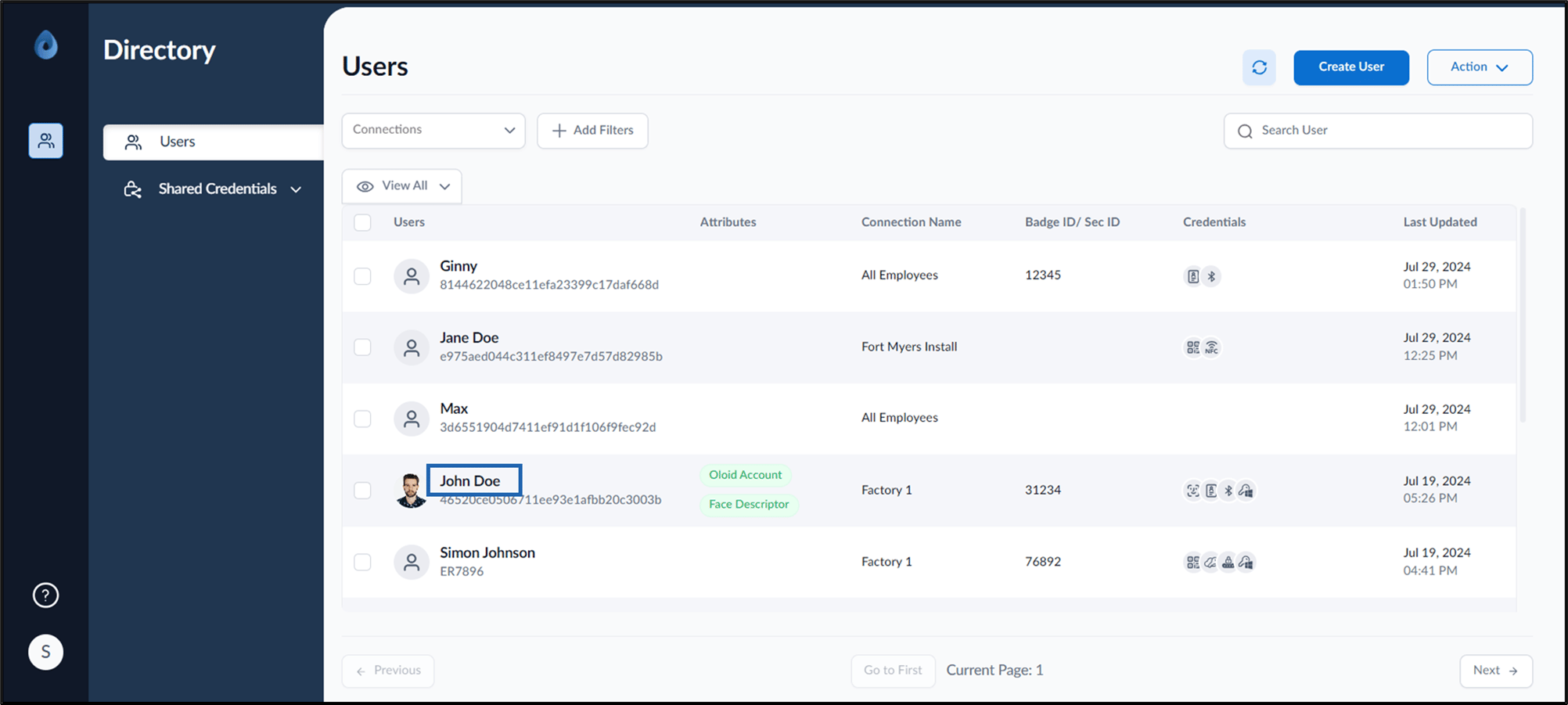Click badge ID 76892 cell
This screenshot has height=705, width=1568.
pyautogui.click(x=1043, y=562)
